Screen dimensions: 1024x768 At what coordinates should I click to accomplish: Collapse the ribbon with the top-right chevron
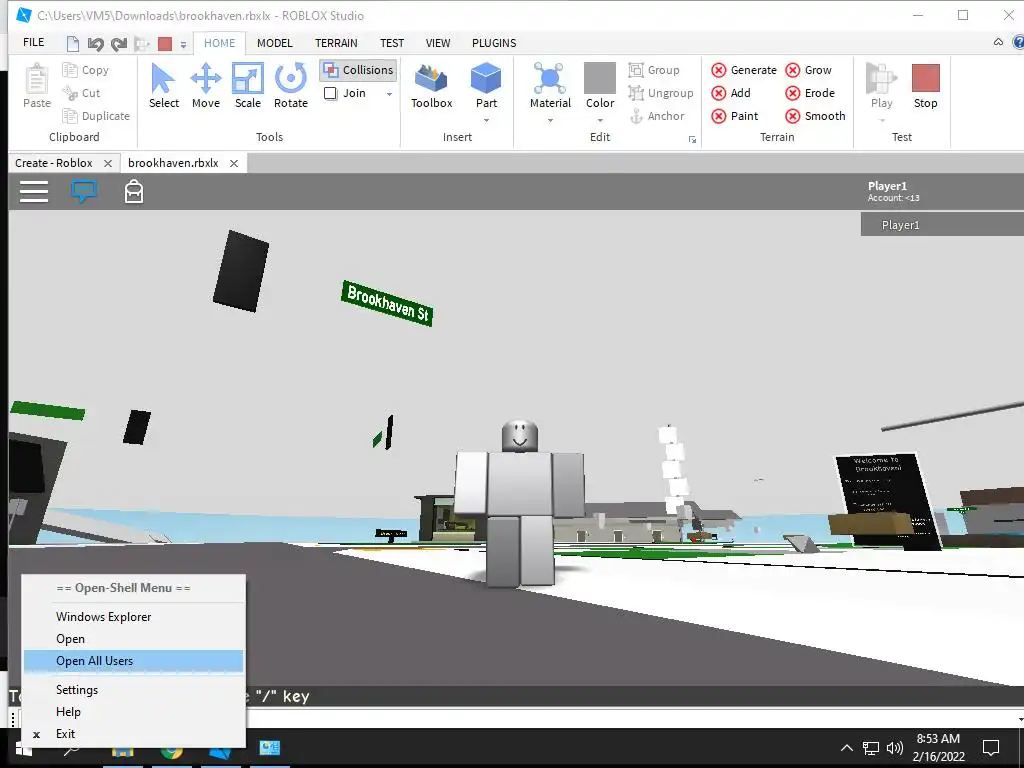[998, 42]
